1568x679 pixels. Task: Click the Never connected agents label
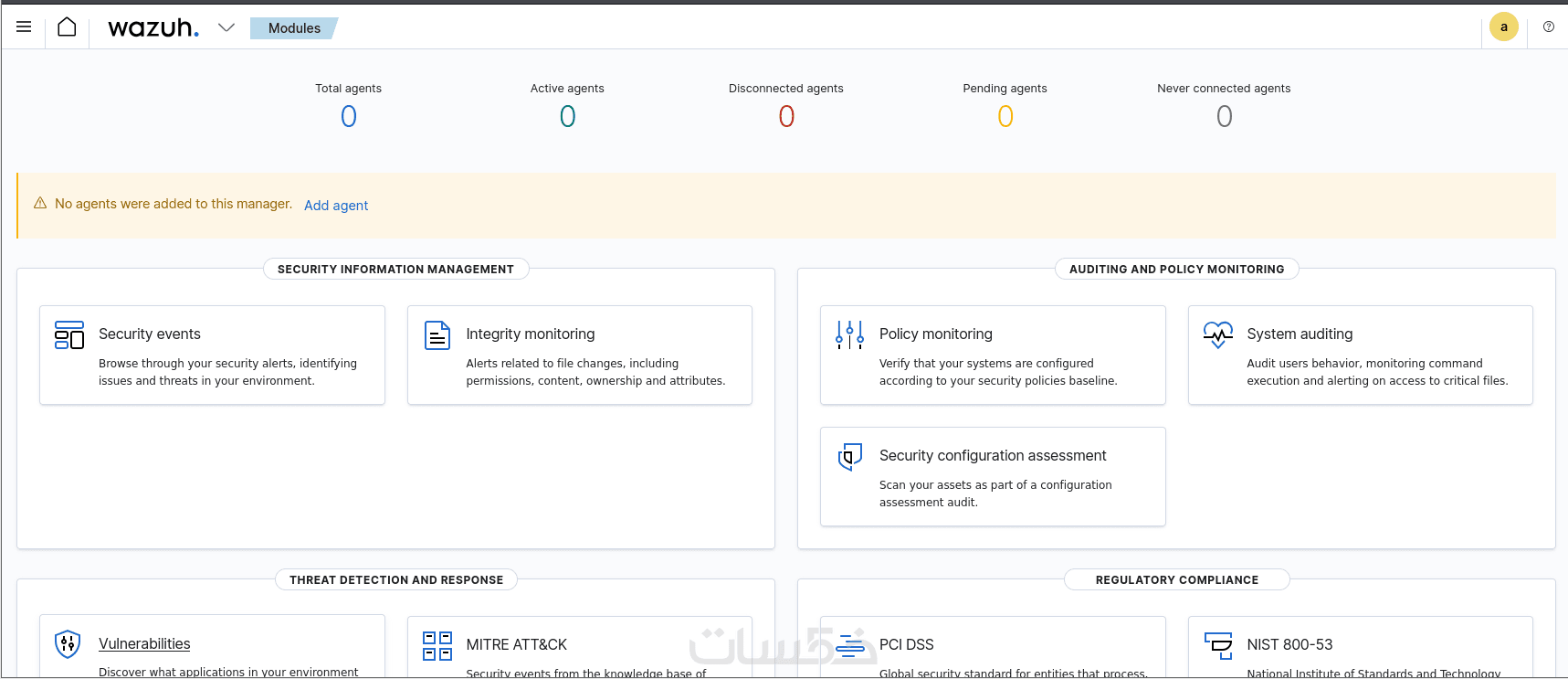point(1224,89)
